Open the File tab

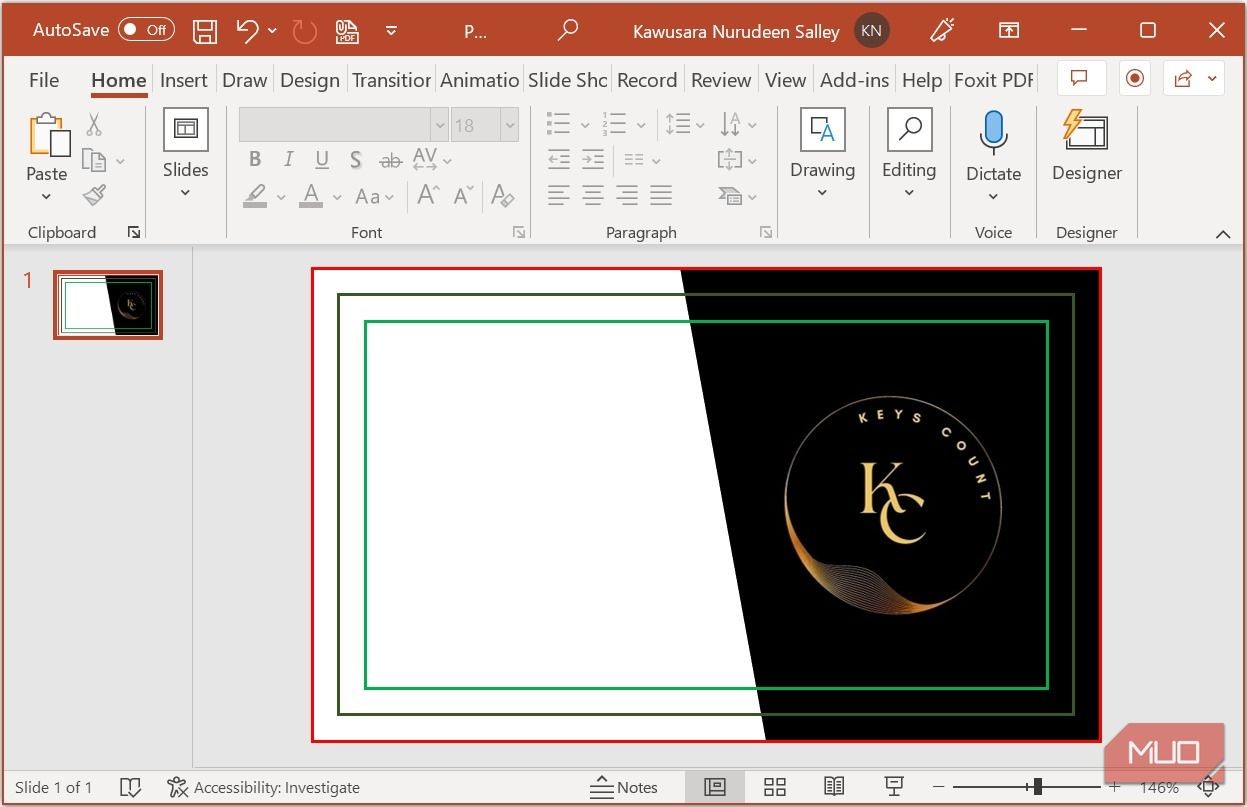[44, 80]
